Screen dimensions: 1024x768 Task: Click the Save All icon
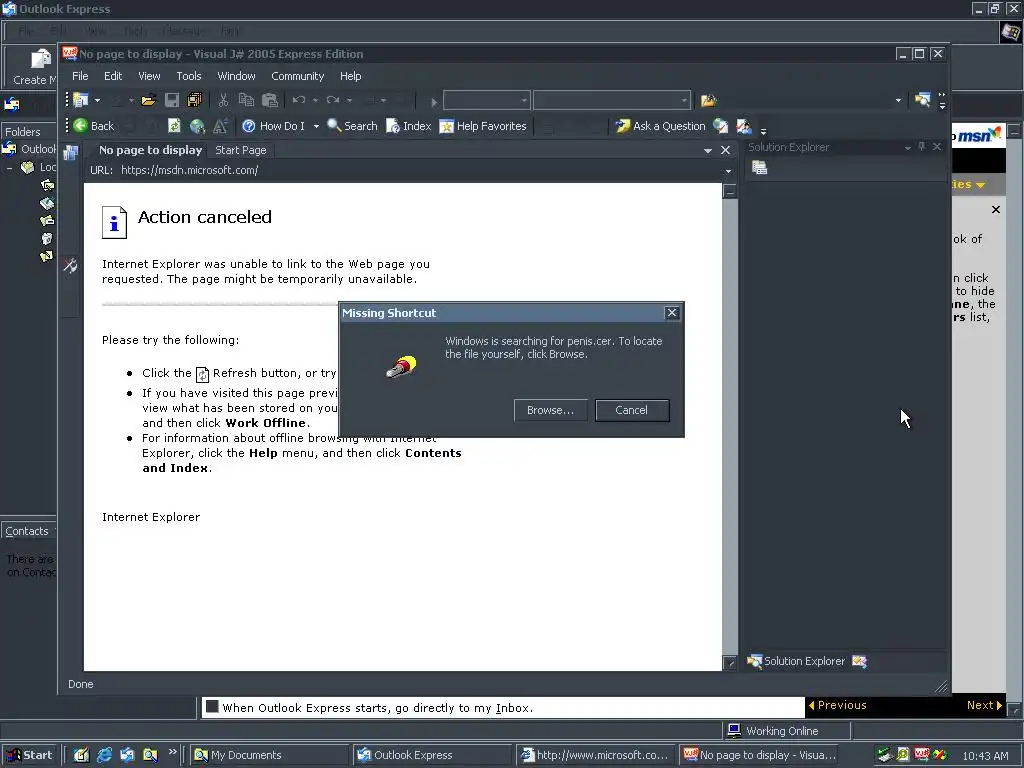(x=195, y=100)
